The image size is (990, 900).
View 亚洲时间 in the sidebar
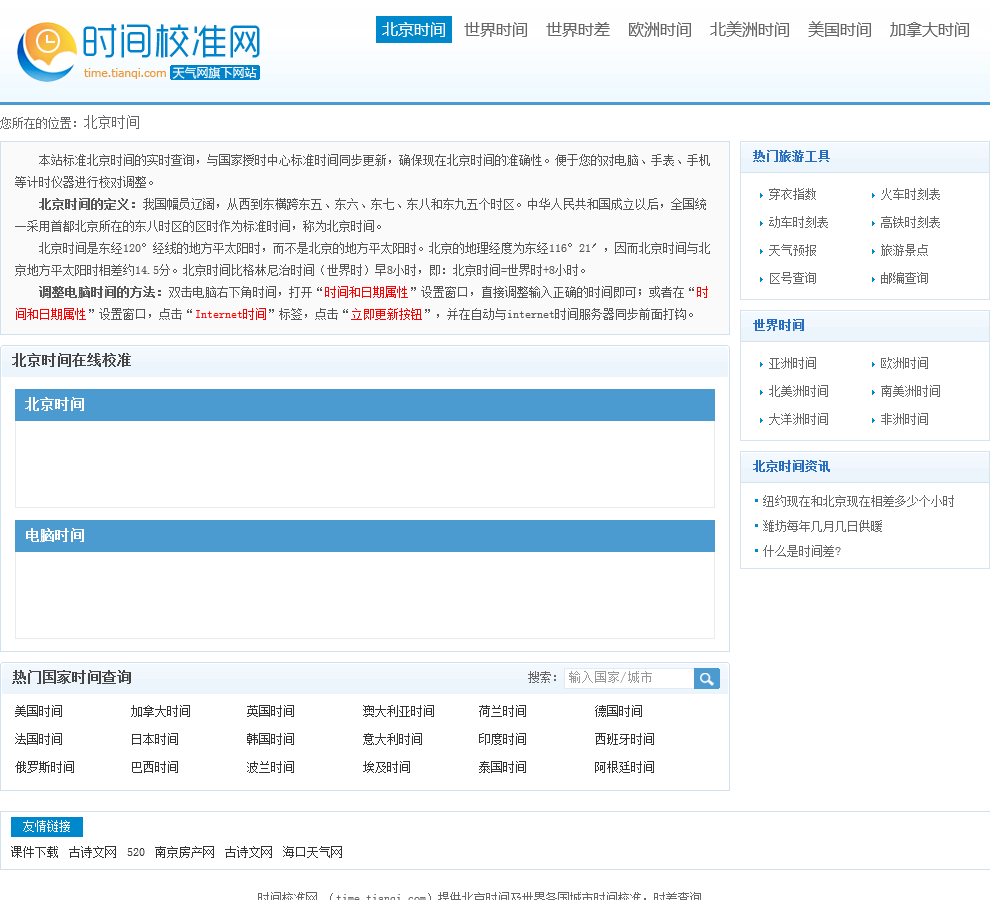click(792, 363)
